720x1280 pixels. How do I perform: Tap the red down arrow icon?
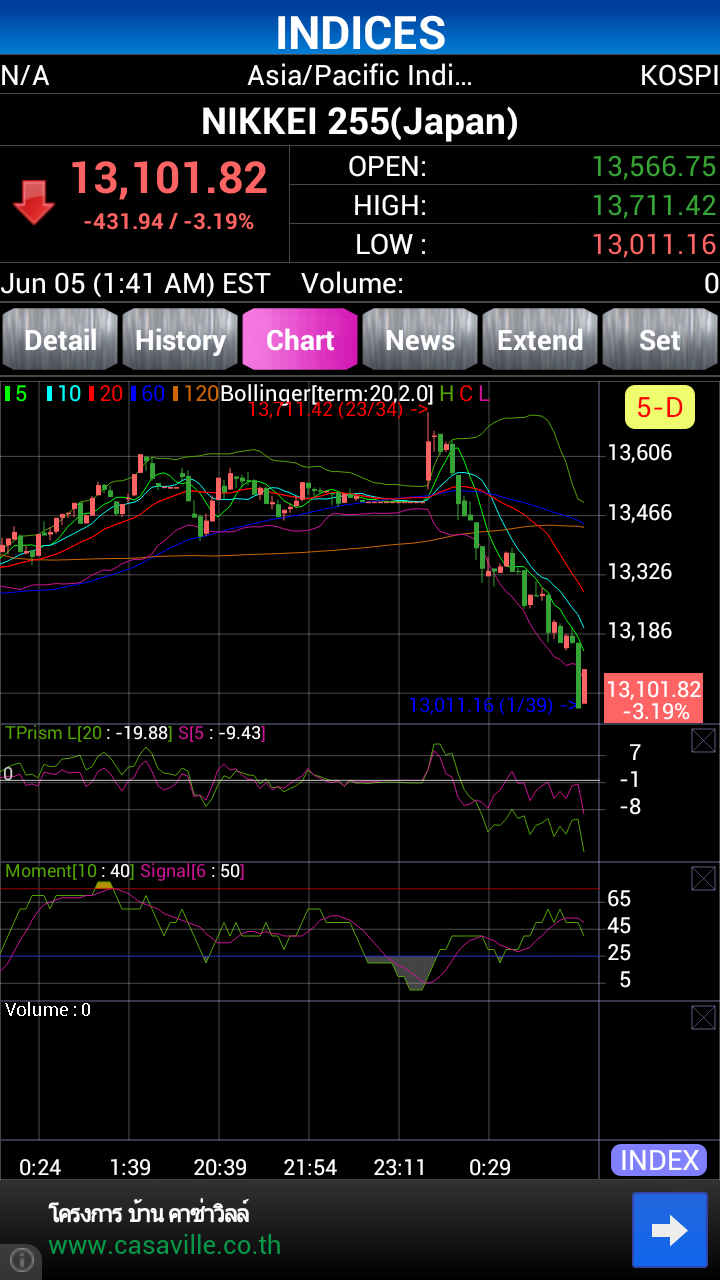[34, 202]
